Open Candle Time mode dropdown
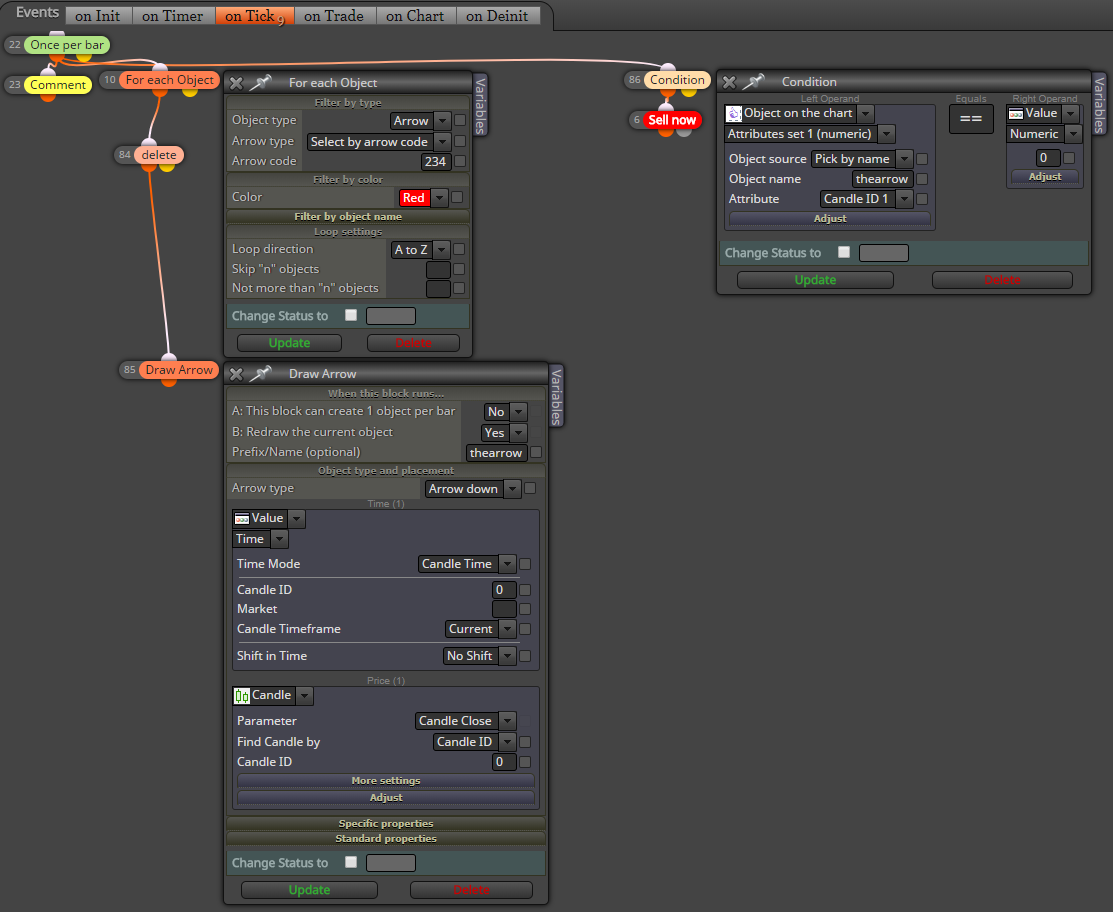The height and width of the screenshot is (912, 1113). [x=467, y=564]
